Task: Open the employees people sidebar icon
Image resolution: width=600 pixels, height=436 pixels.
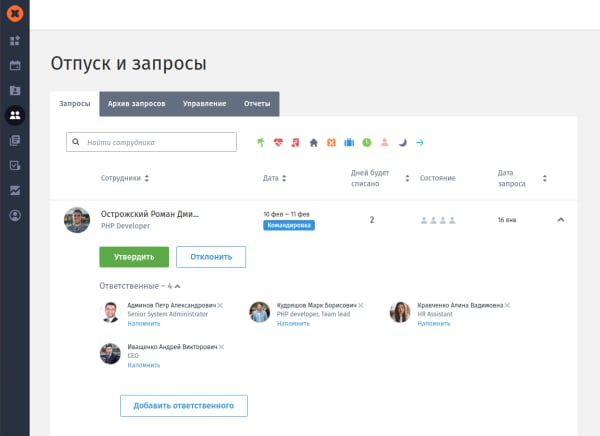Action: point(15,115)
